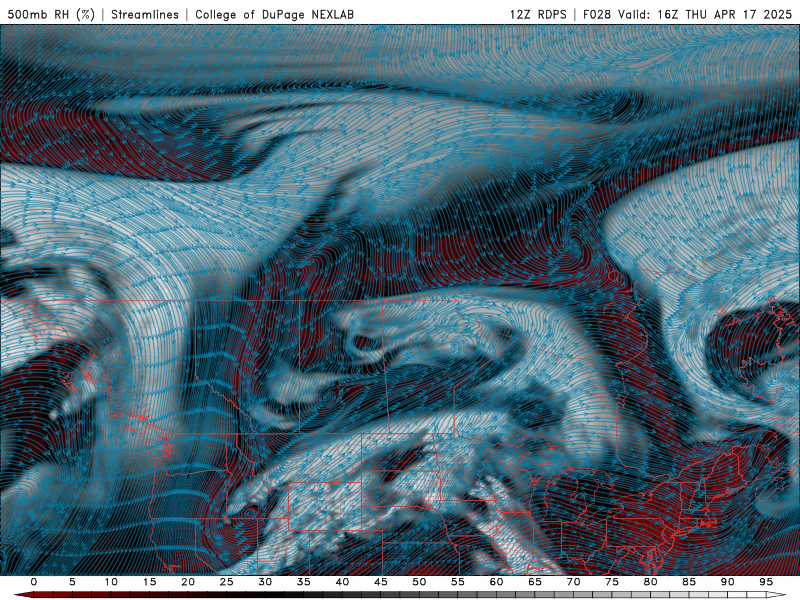Click the '500mb RH (%)' title text
Viewport: 800px width, 600px height.
coord(51,14)
